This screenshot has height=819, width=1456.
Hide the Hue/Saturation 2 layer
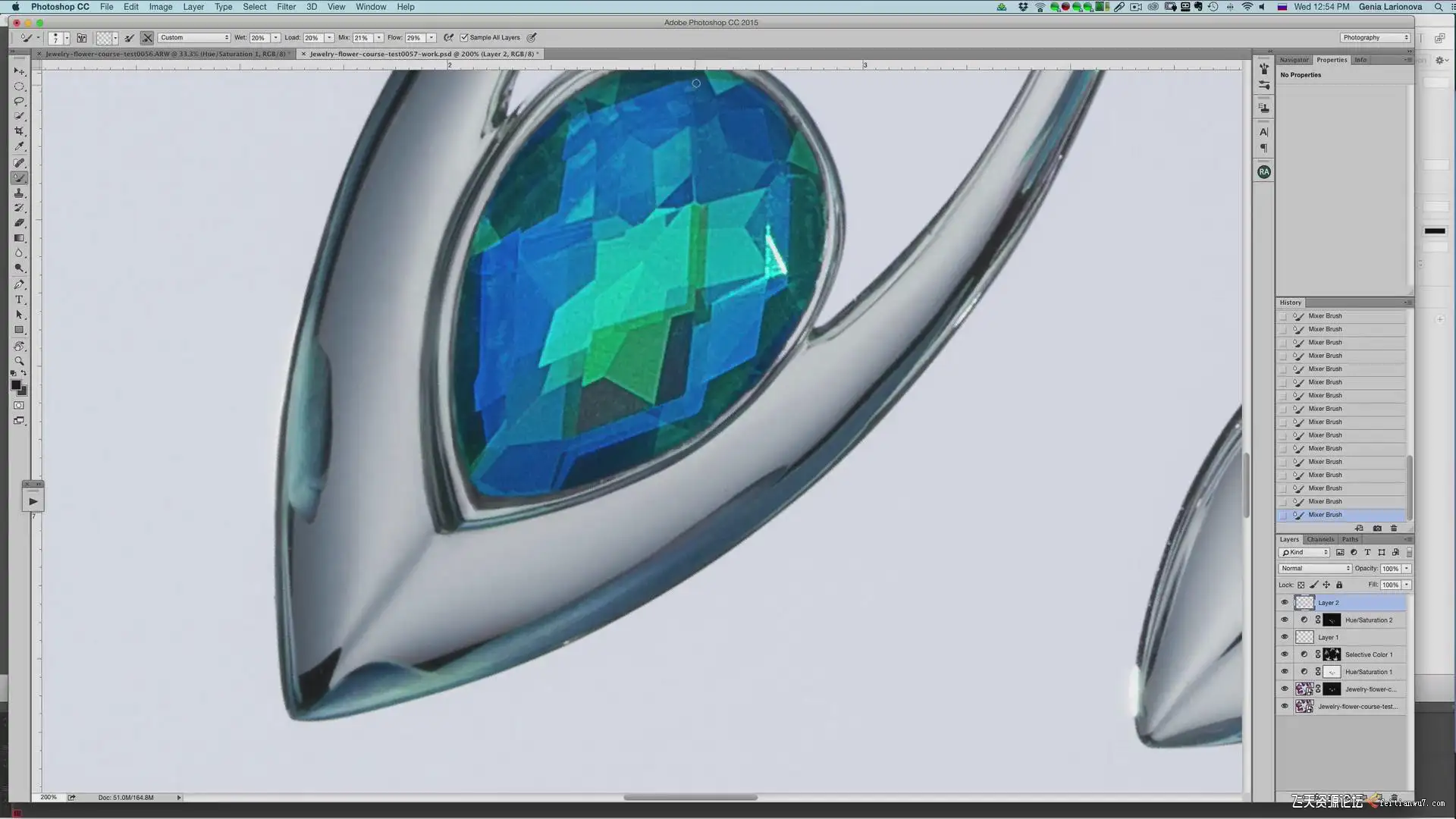pyautogui.click(x=1284, y=620)
